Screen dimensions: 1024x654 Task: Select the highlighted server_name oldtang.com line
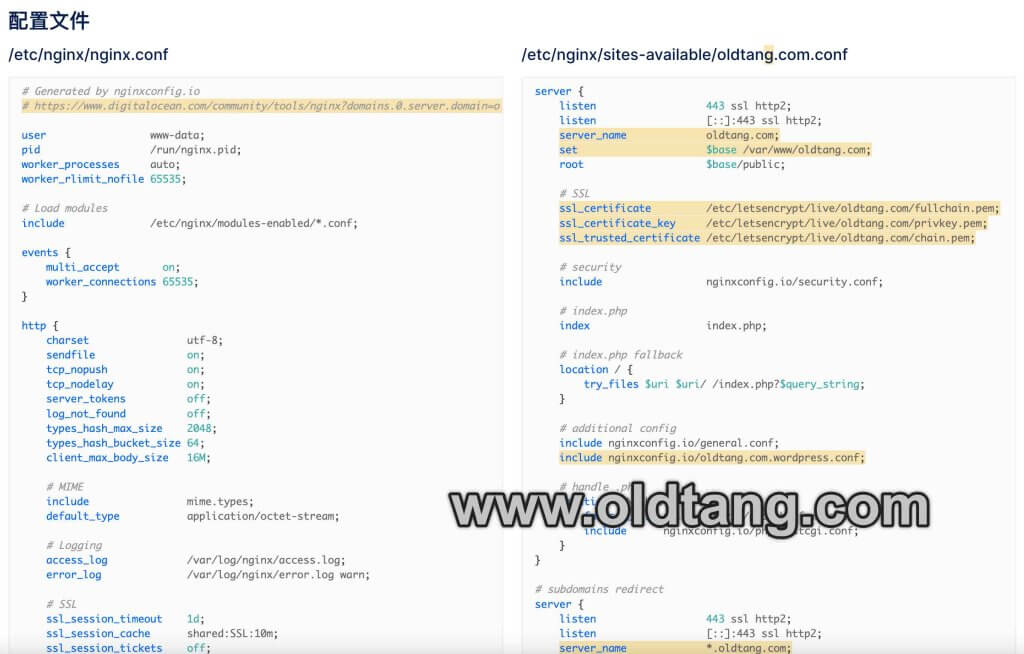[x=668, y=135]
